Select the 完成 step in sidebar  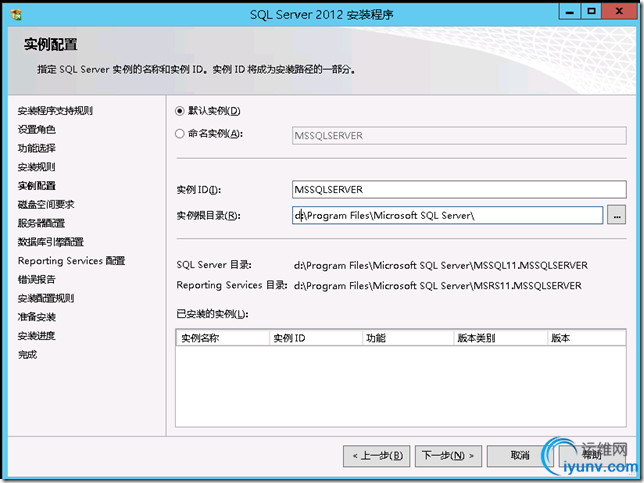coord(27,355)
